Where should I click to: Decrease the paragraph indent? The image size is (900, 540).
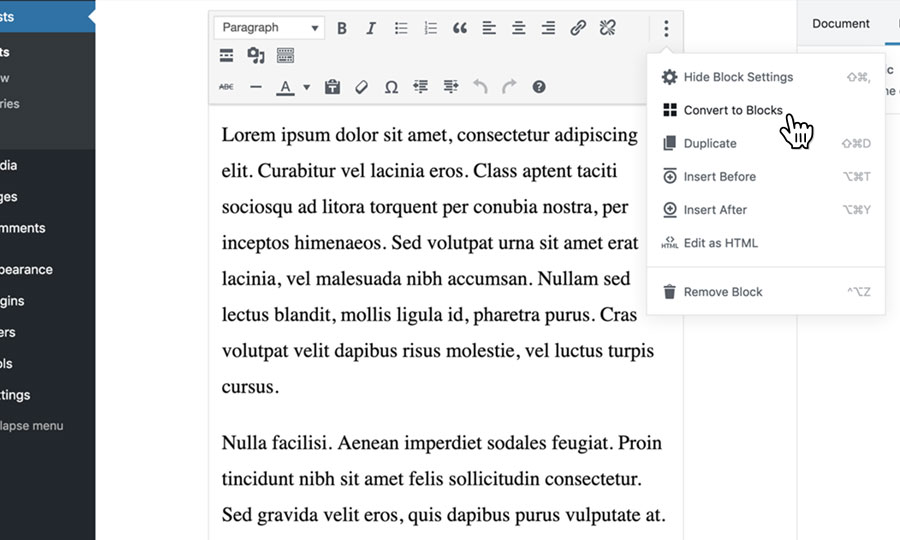421,87
